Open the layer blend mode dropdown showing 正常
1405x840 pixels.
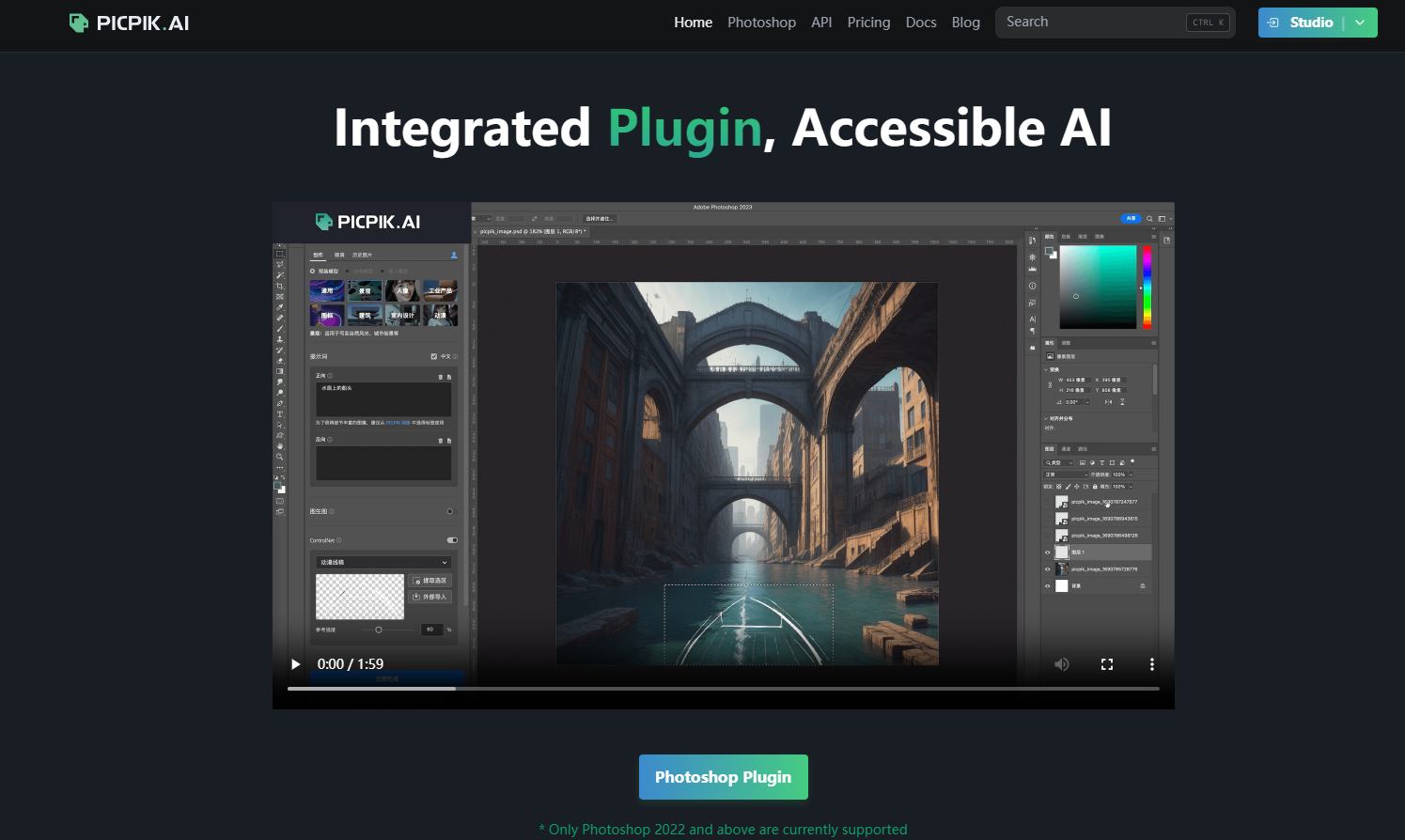pyautogui.click(x=1065, y=474)
